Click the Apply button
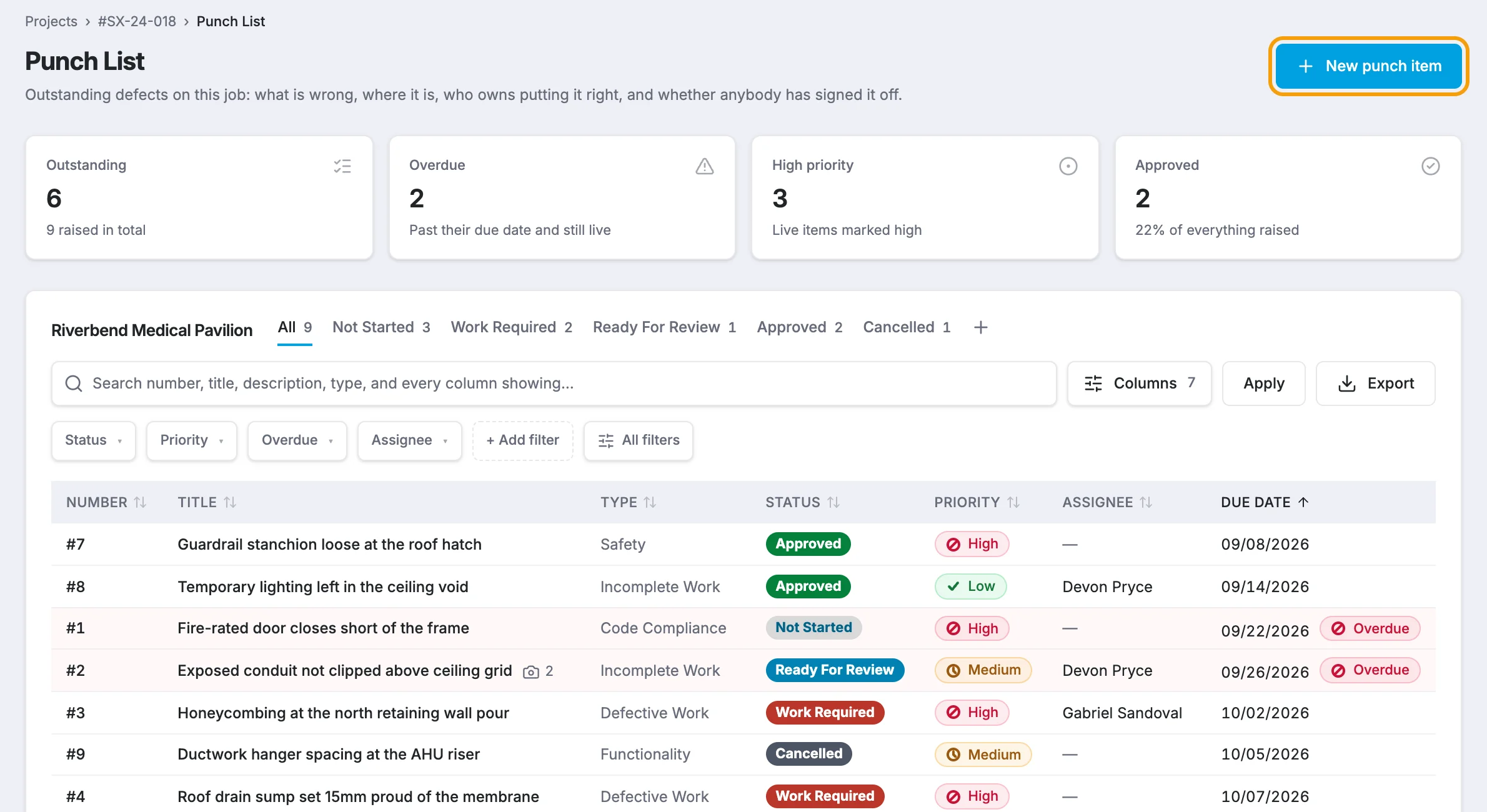The height and width of the screenshot is (812, 1487). coord(1264,384)
